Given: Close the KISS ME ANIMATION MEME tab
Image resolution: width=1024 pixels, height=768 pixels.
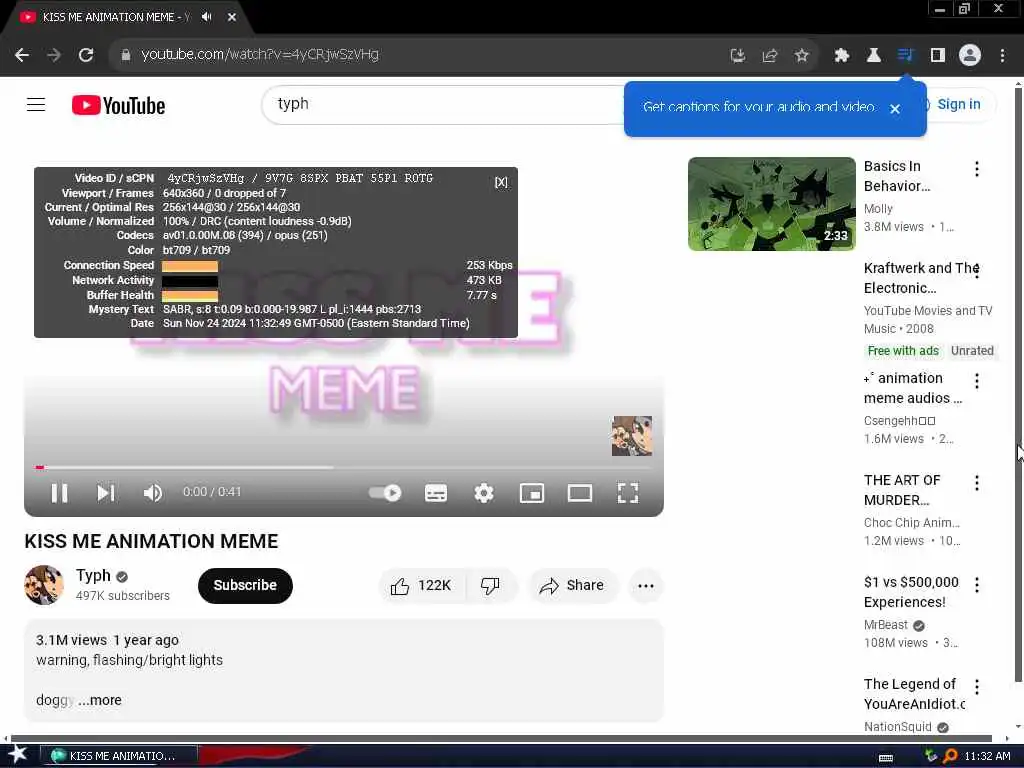Looking at the screenshot, I should [x=231, y=17].
